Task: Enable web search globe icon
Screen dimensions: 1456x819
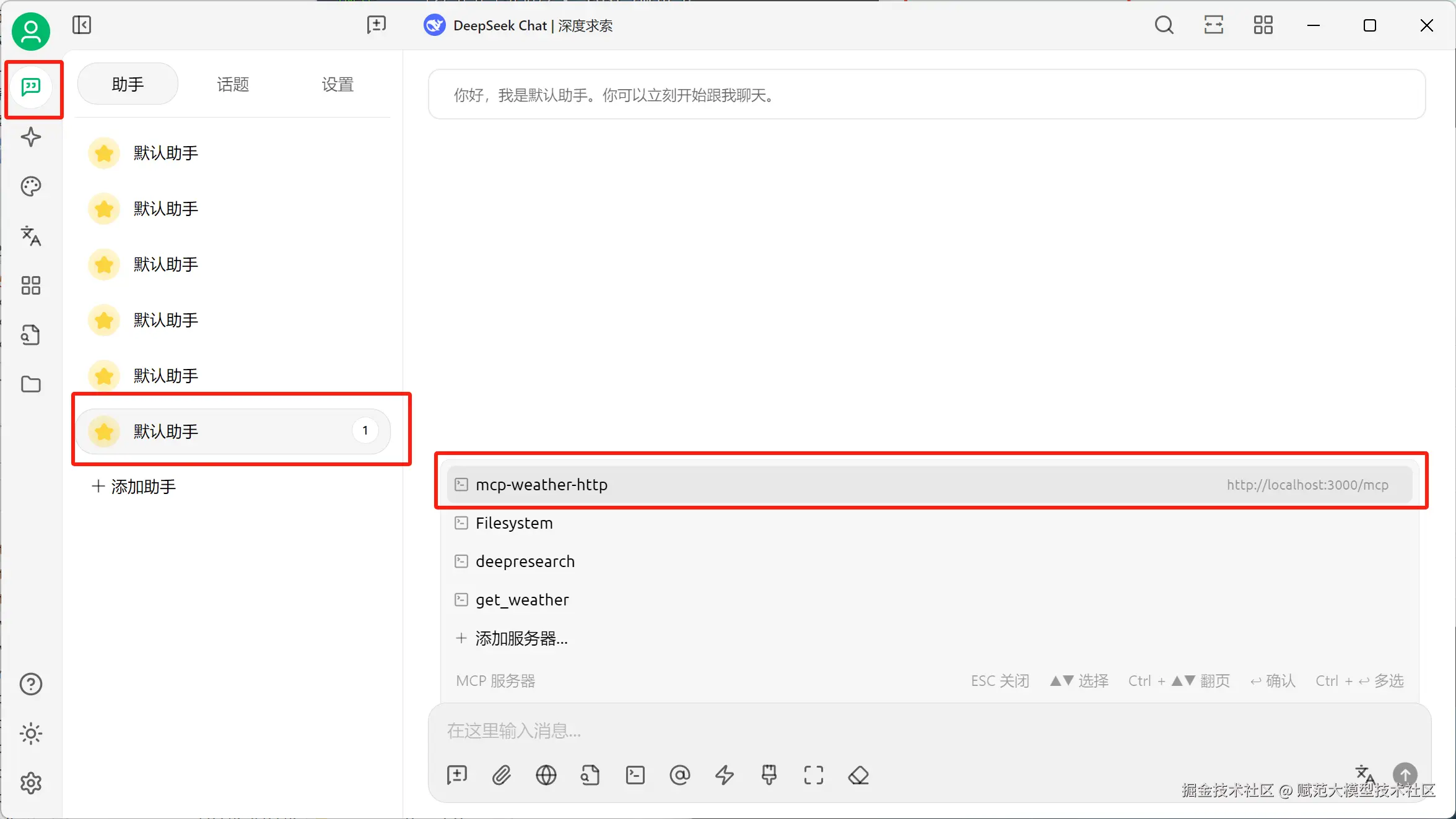Action: [546, 775]
